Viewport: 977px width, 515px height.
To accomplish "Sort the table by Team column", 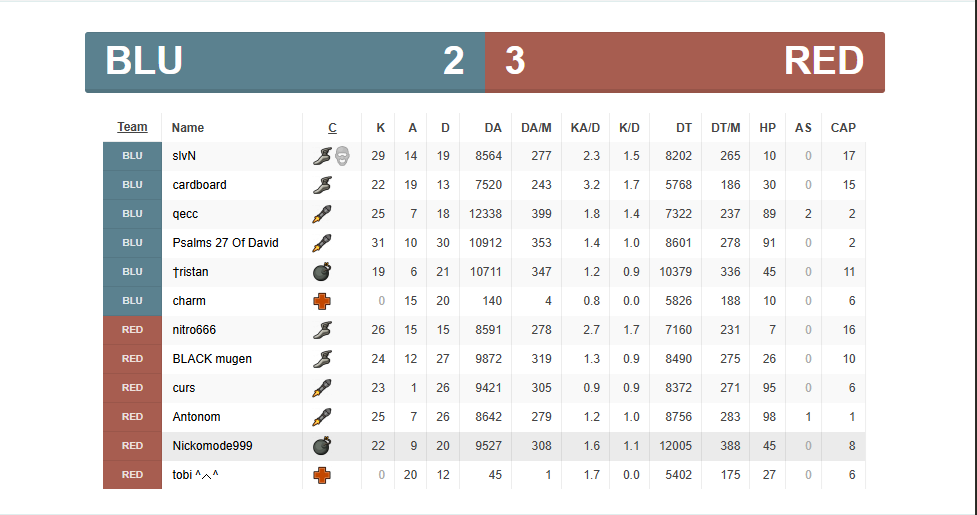I will click(x=132, y=127).
